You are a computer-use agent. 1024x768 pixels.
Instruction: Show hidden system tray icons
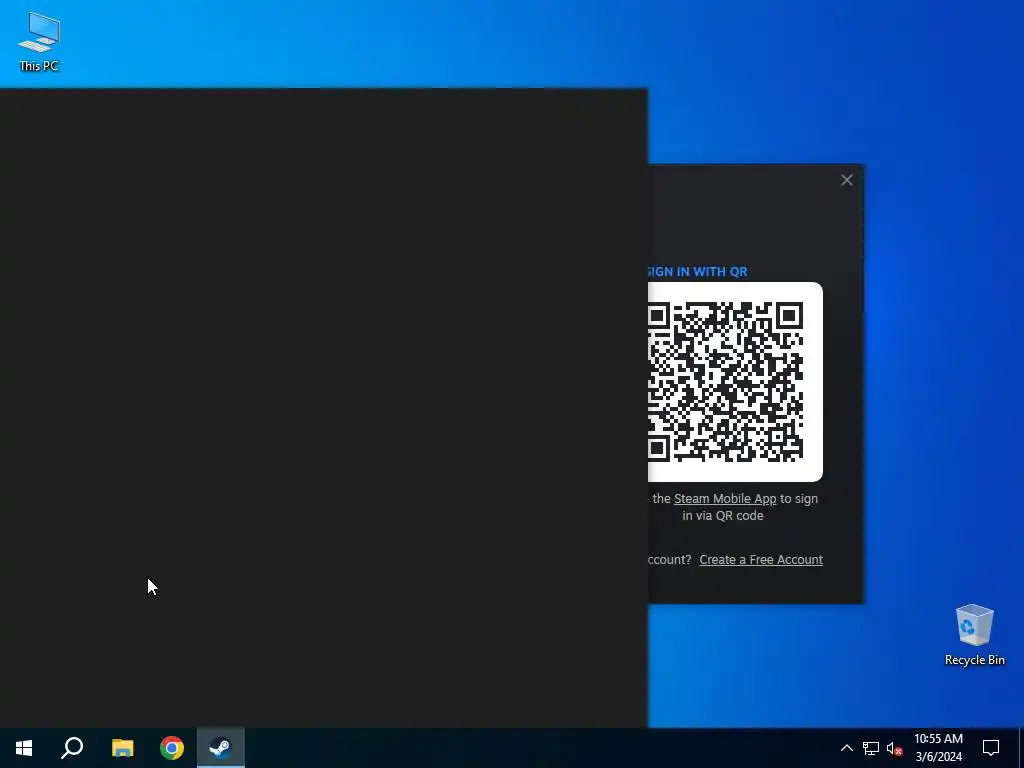click(846, 748)
